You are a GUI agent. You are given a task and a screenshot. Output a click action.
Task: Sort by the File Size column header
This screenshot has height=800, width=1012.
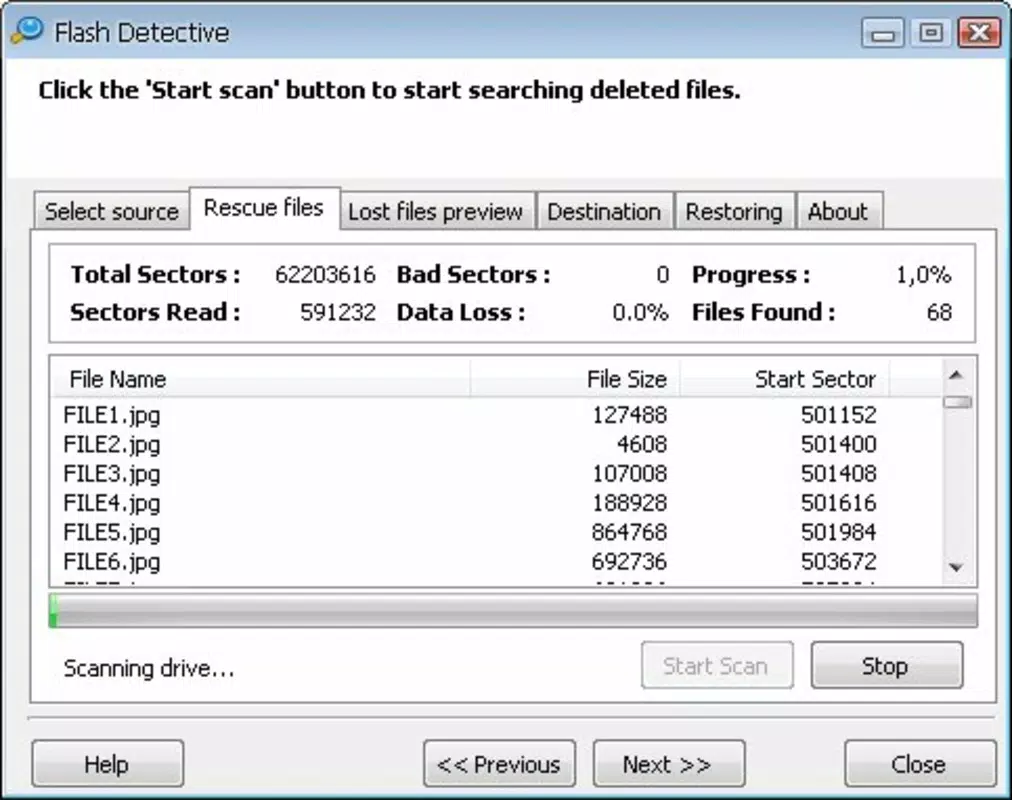[575, 379]
